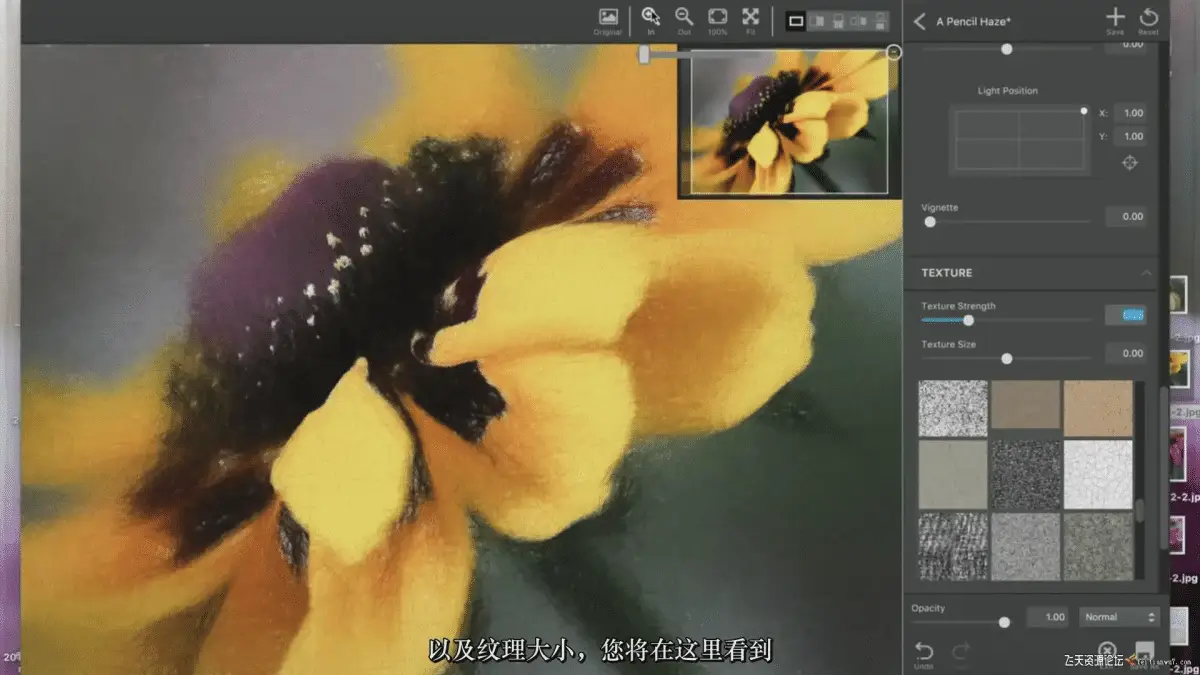The width and height of the screenshot is (1200, 675).
Task: Show the Original image view
Action: point(607,21)
